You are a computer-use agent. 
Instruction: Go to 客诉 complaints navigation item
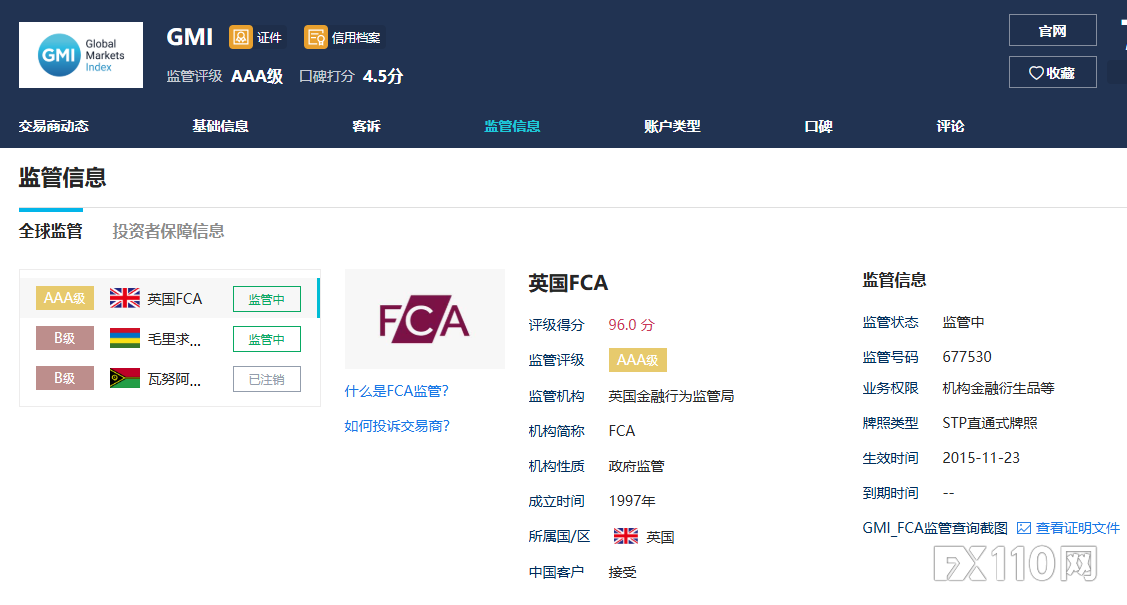pos(366,126)
